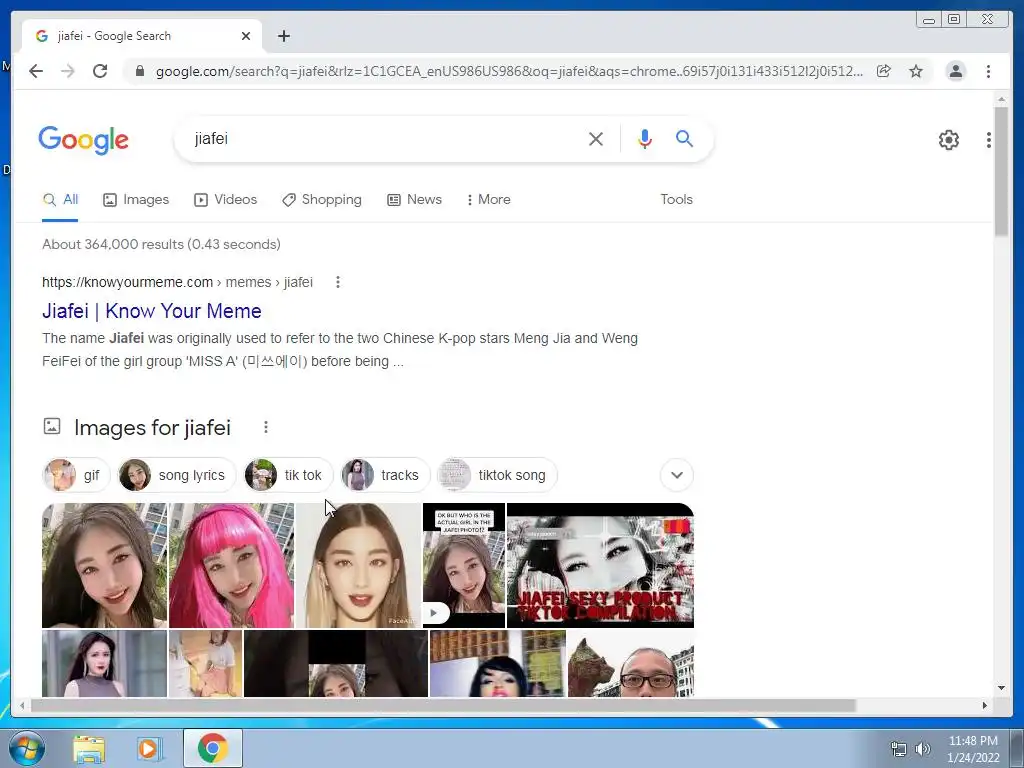The image size is (1024, 768).
Task: Click the padlock site info icon
Action: click(x=139, y=71)
